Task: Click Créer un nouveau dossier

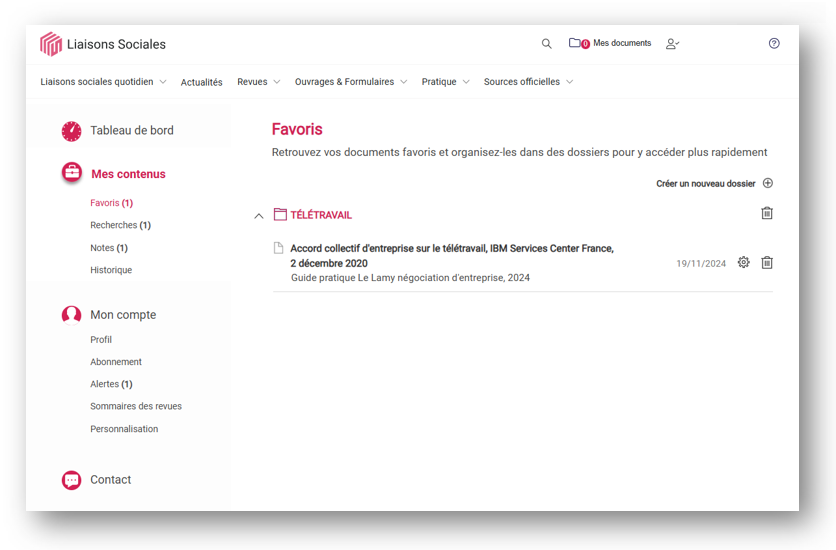Action: coord(705,184)
